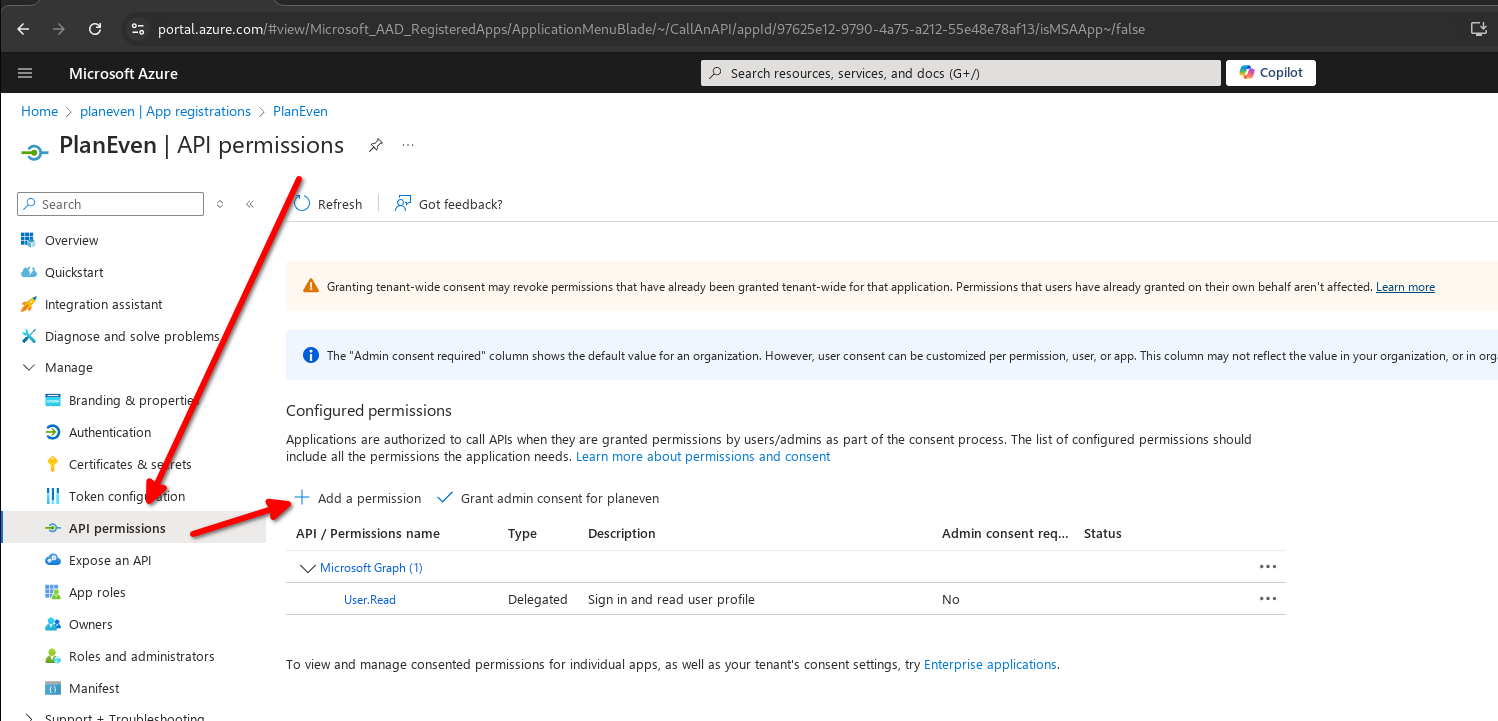Click the Authentication icon
Screen dimensions: 1498x721
[53, 432]
